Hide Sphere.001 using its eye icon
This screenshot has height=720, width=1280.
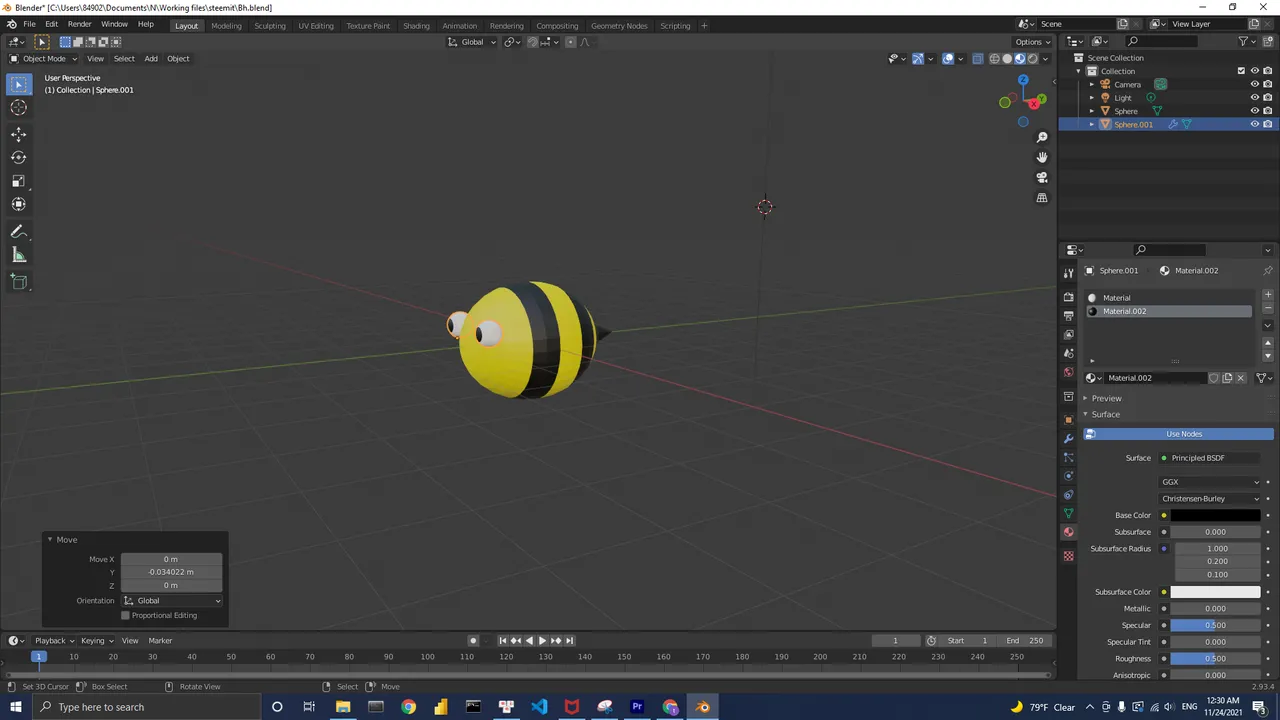tap(1254, 124)
